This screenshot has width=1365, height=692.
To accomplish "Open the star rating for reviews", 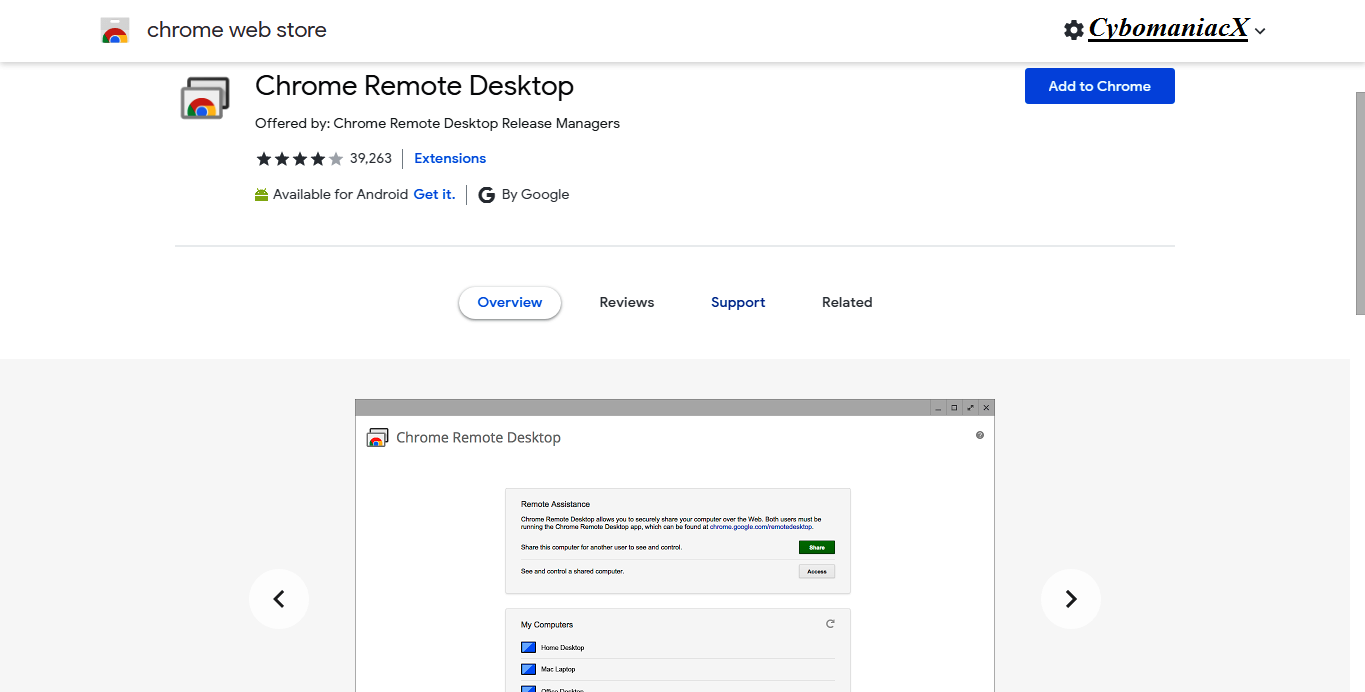I will point(299,159).
